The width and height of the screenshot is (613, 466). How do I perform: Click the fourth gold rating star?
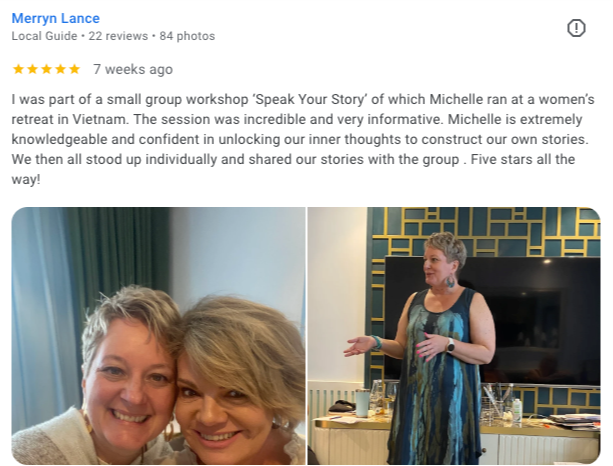[61, 69]
